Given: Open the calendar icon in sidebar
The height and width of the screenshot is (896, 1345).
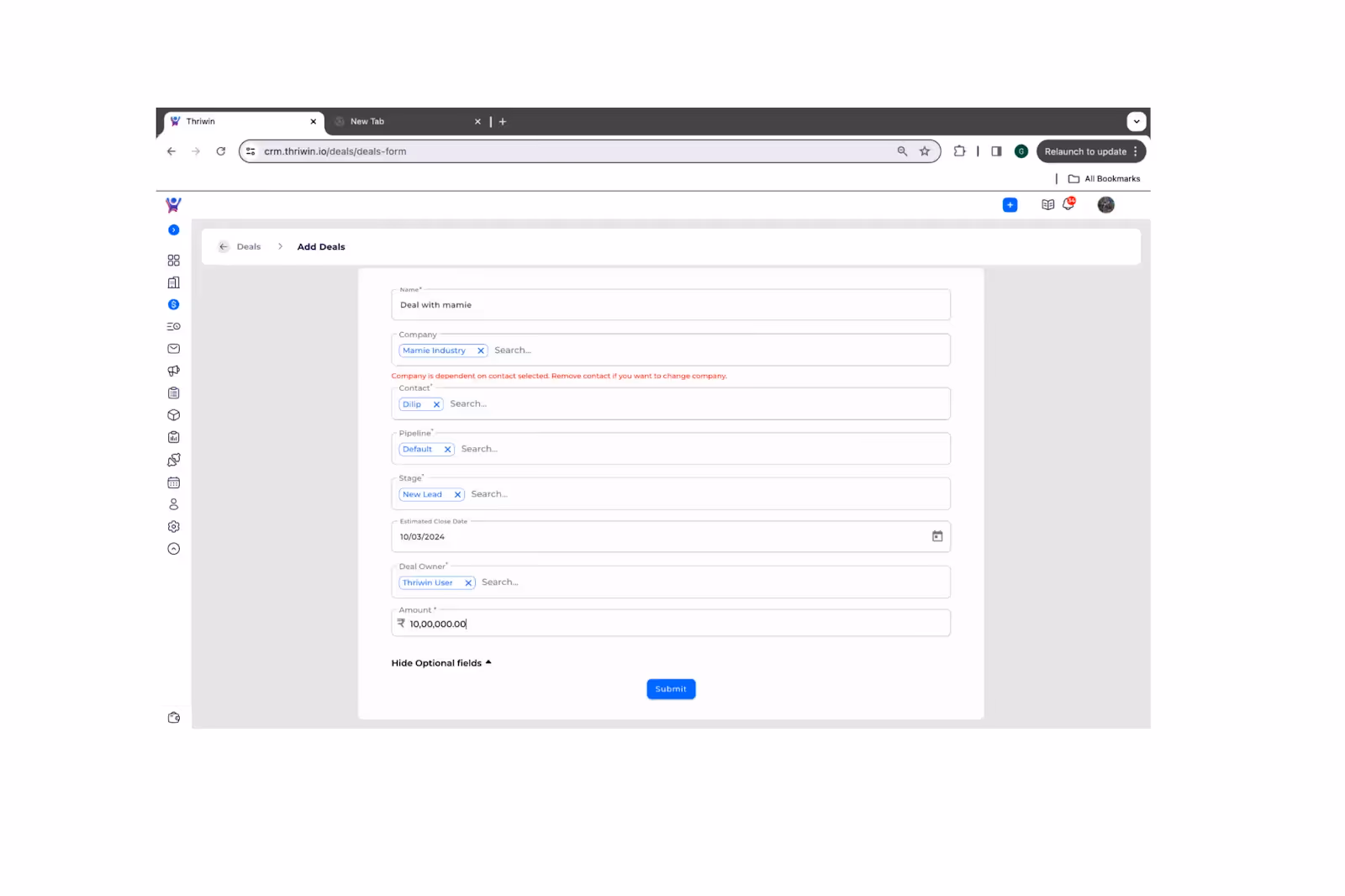Looking at the screenshot, I should click(173, 482).
